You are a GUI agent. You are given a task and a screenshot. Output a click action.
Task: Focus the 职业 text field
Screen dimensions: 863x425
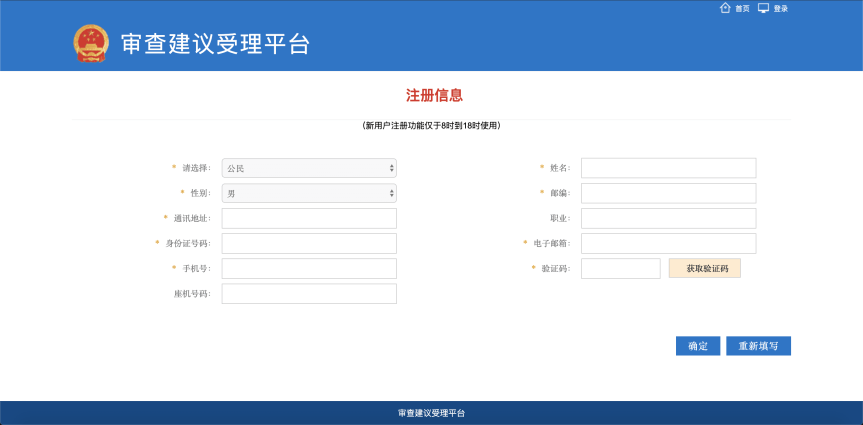coord(668,218)
